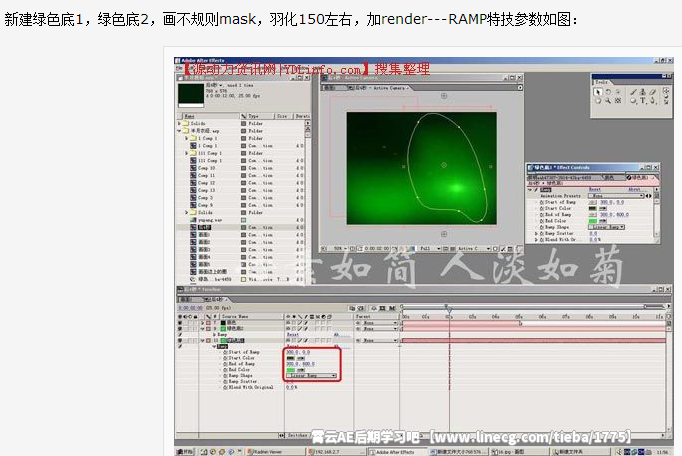Switch to 绿色底1 tab in Effect Controls
This screenshot has width=682, height=456.
pos(642,178)
